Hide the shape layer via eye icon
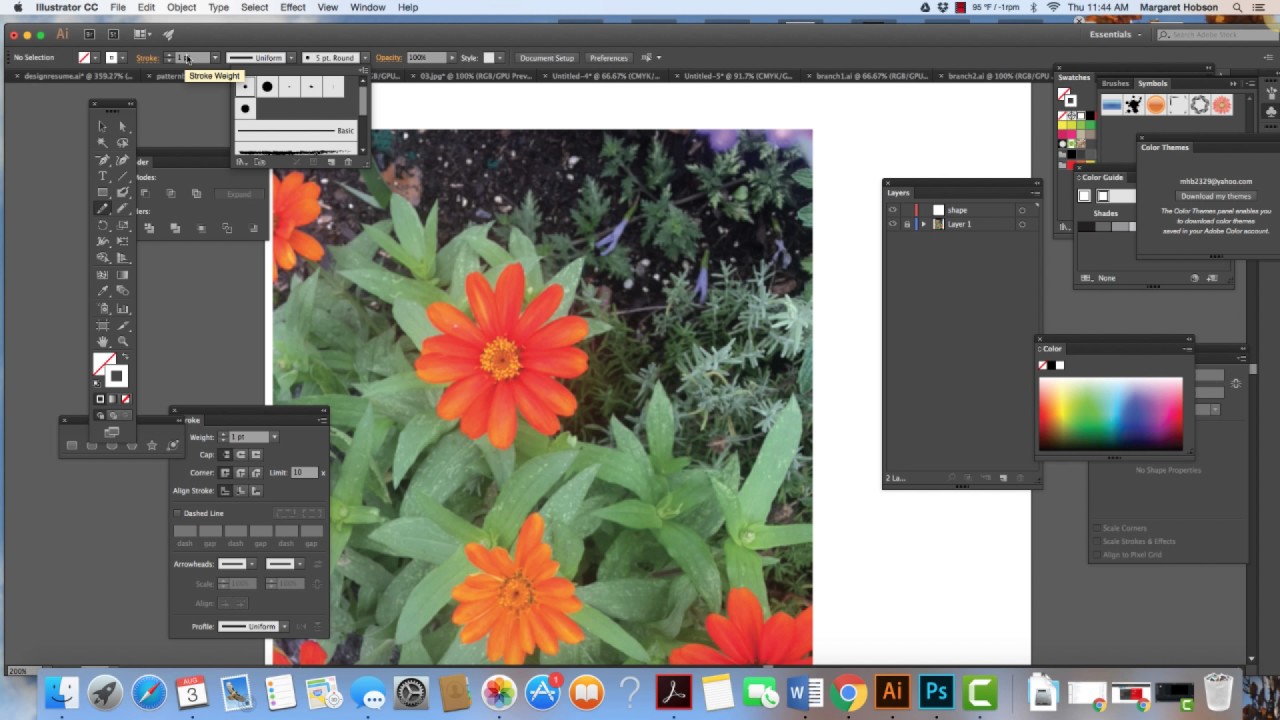Viewport: 1280px width, 720px height. click(892, 210)
